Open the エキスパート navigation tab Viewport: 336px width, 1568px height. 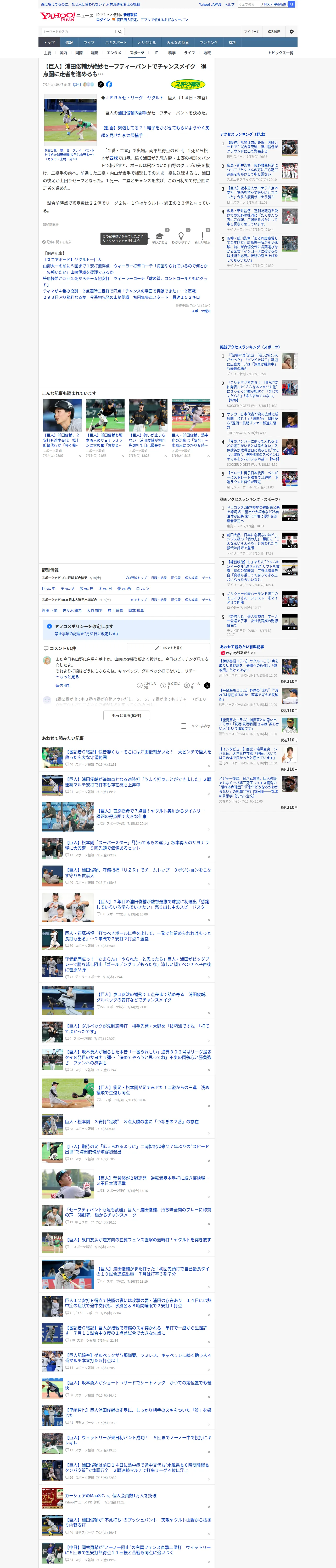click(x=116, y=43)
